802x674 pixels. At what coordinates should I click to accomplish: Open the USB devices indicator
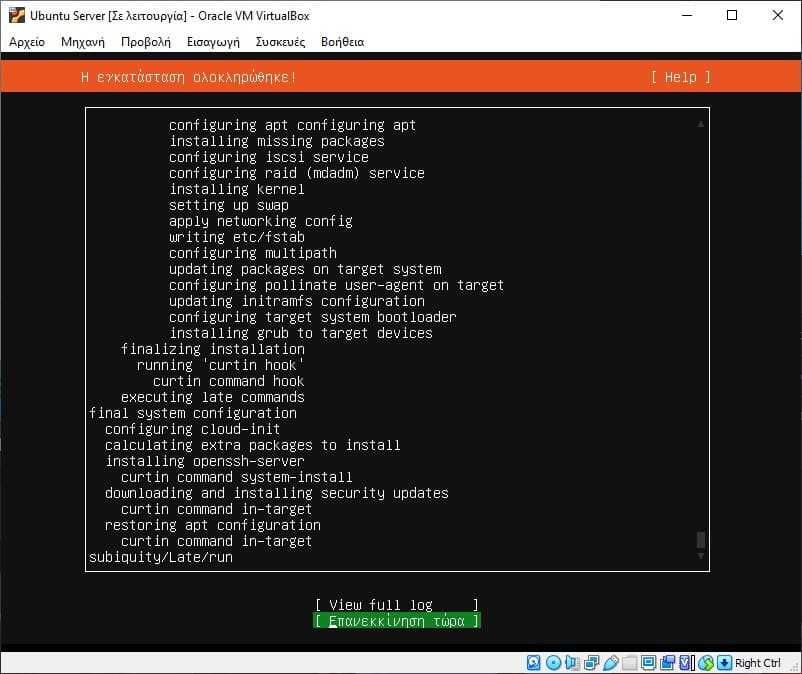click(611, 663)
